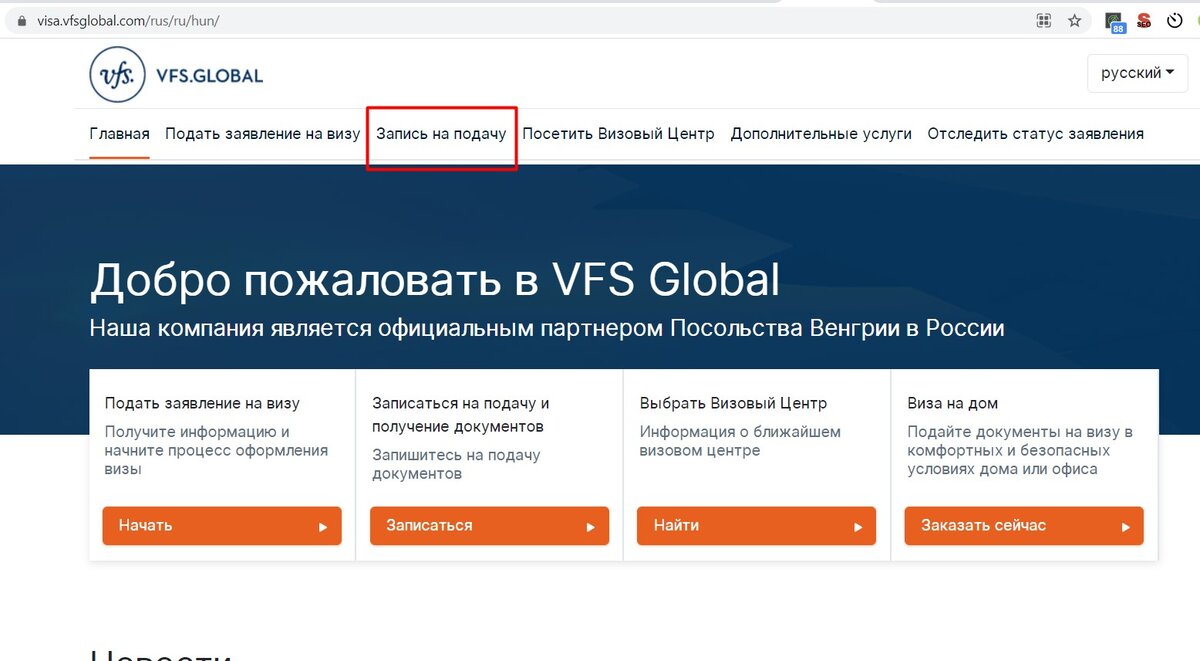Open the русский language dropdown

point(1138,73)
